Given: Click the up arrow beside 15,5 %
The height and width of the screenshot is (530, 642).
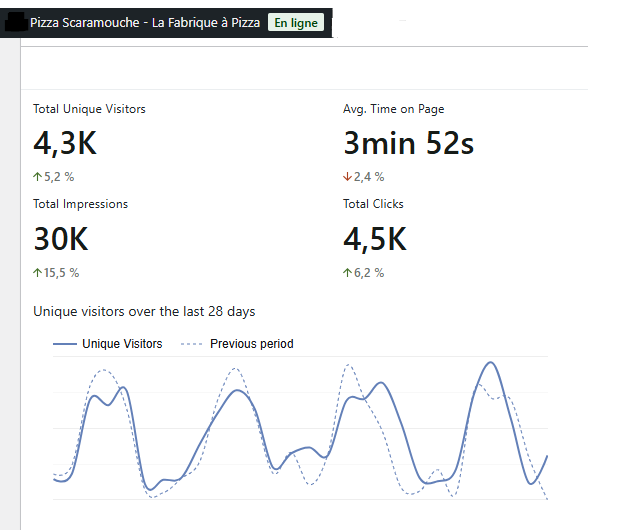Looking at the screenshot, I should pyautogui.click(x=38, y=272).
